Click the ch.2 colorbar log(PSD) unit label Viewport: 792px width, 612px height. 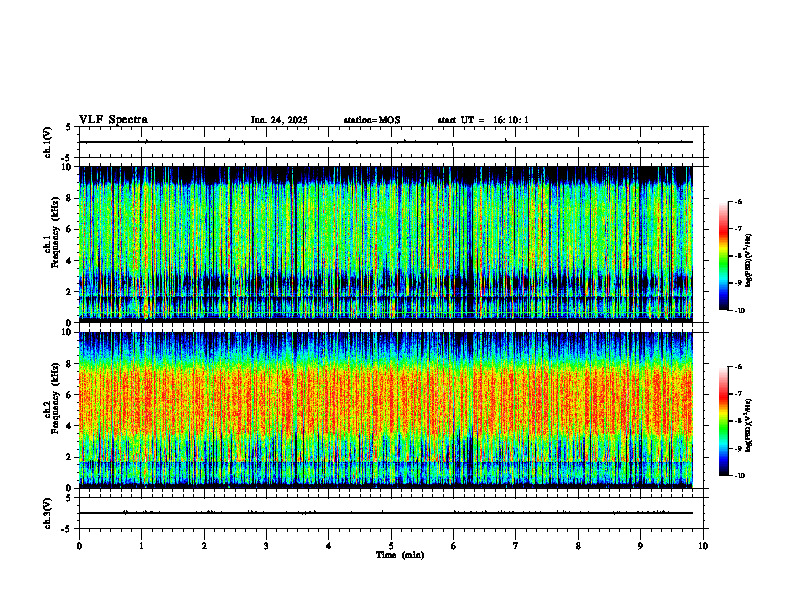tap(748, 425)
